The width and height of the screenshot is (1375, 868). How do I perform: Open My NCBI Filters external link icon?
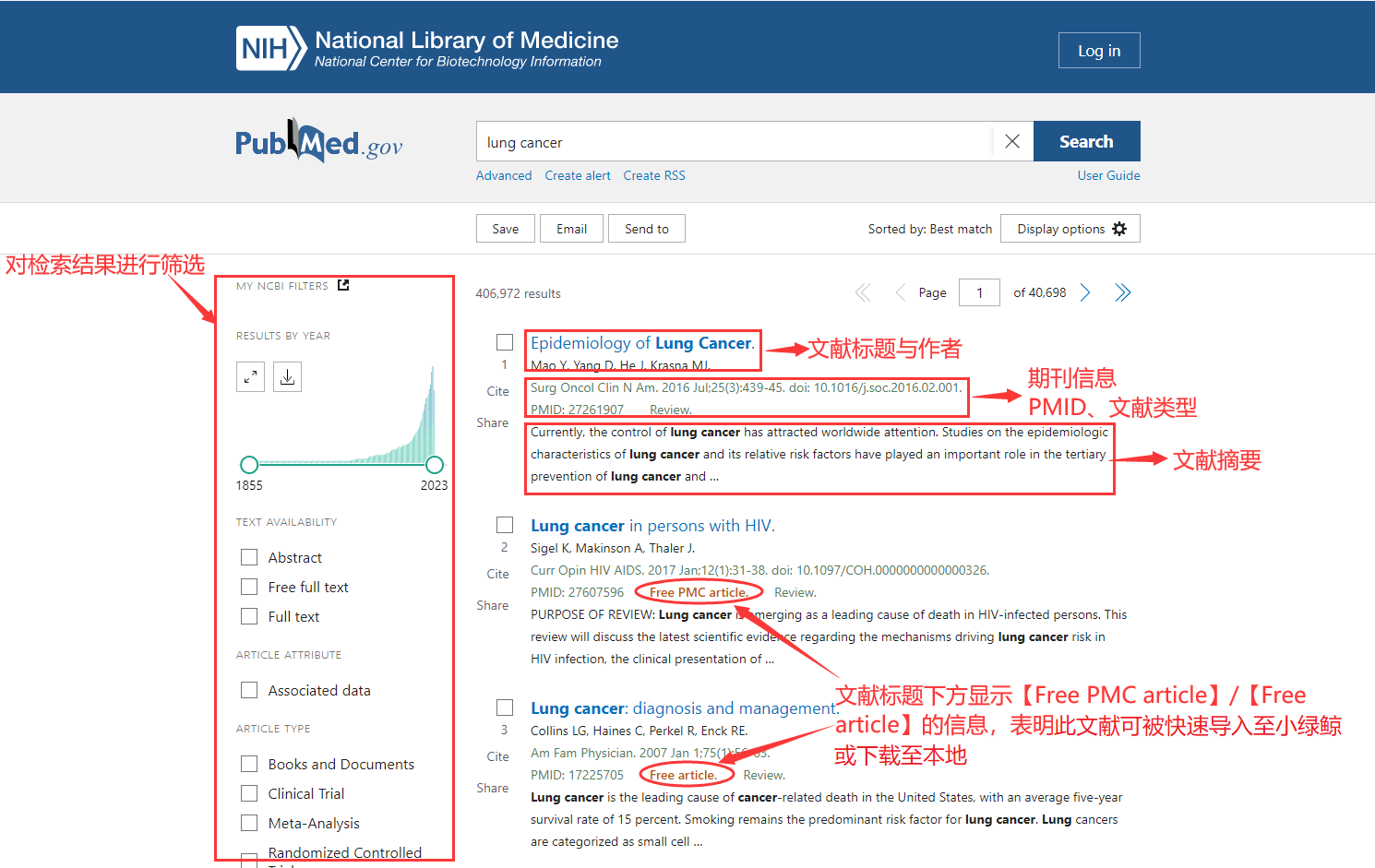pos(343,285)
